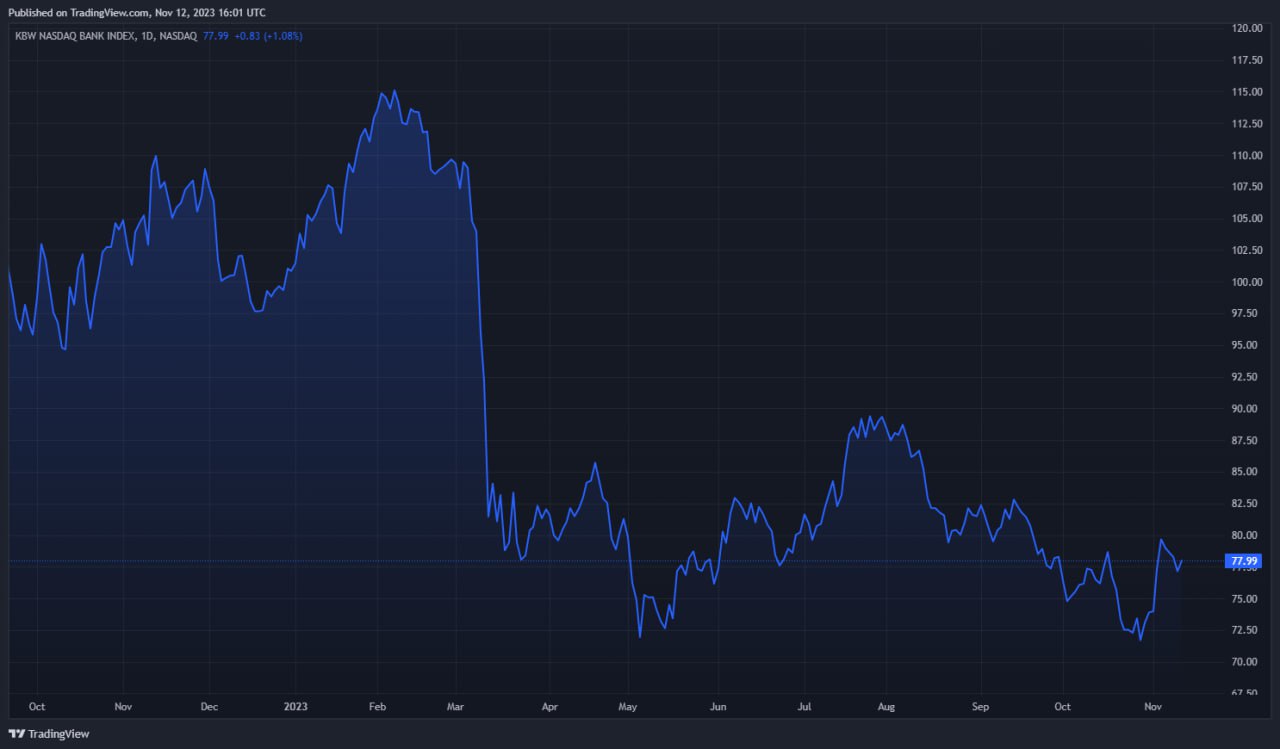Select the 100.00 level on the price scale

[1246, 282]
